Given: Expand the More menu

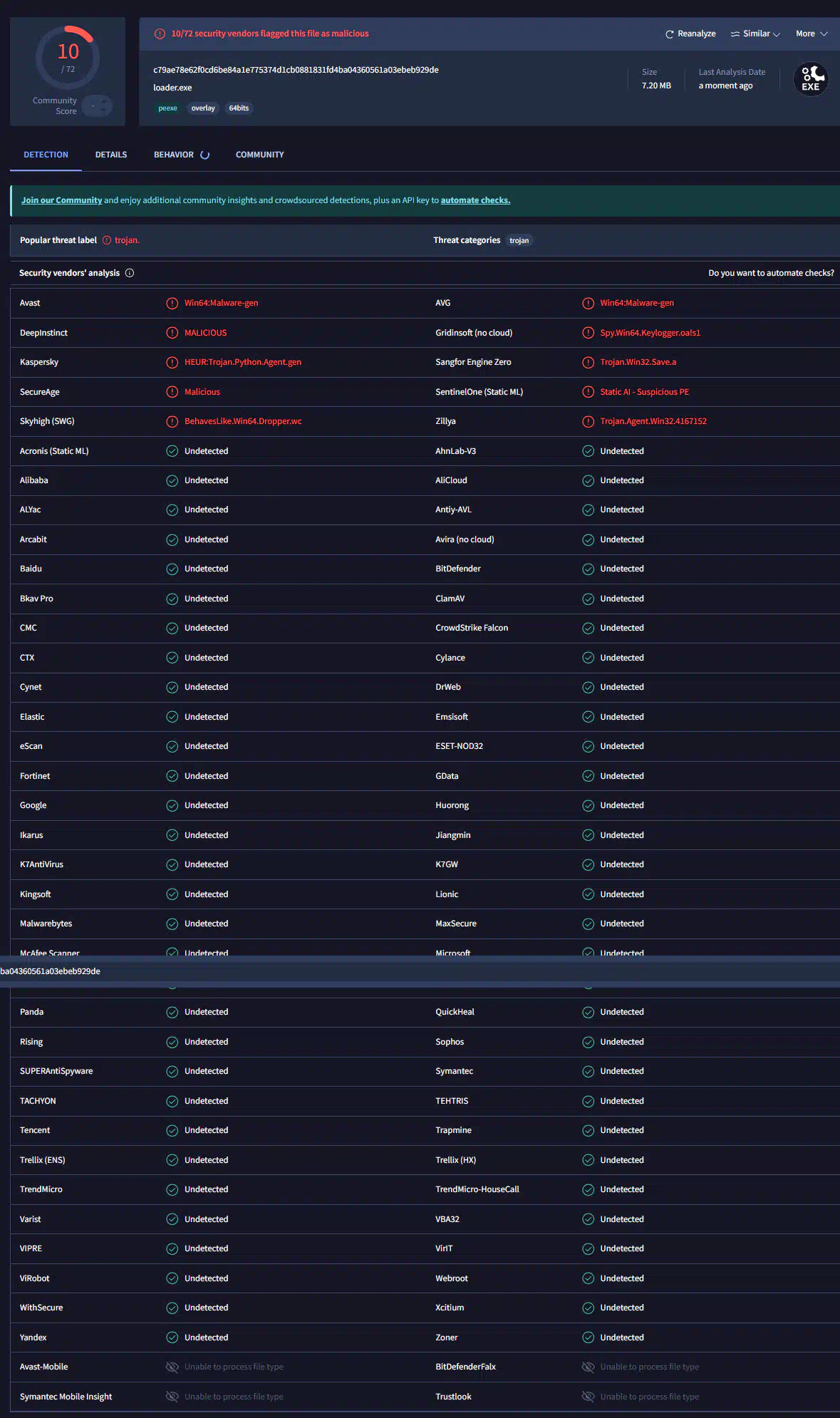Looking at the screenshot, I should (x=812, y=33).
